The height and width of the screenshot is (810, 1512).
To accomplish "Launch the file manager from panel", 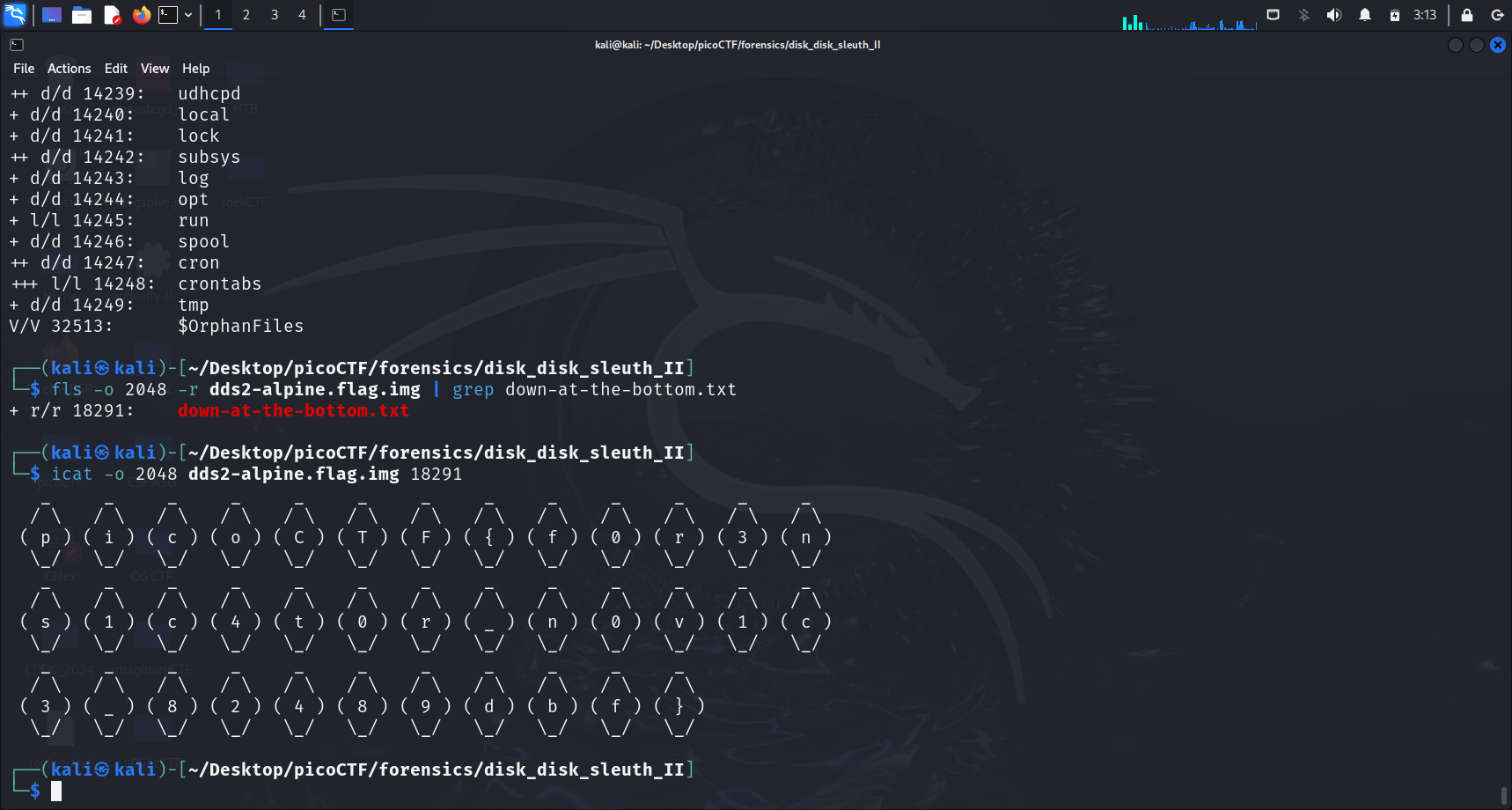I will (82, 15).
